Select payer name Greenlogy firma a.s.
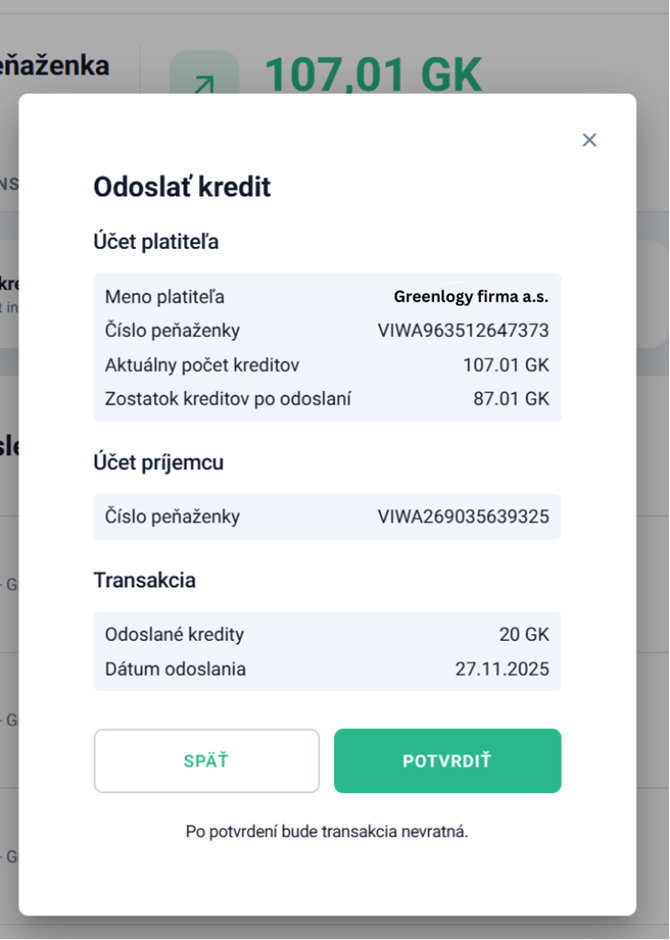This screenshot has height=940, width=670. point(470,297)
